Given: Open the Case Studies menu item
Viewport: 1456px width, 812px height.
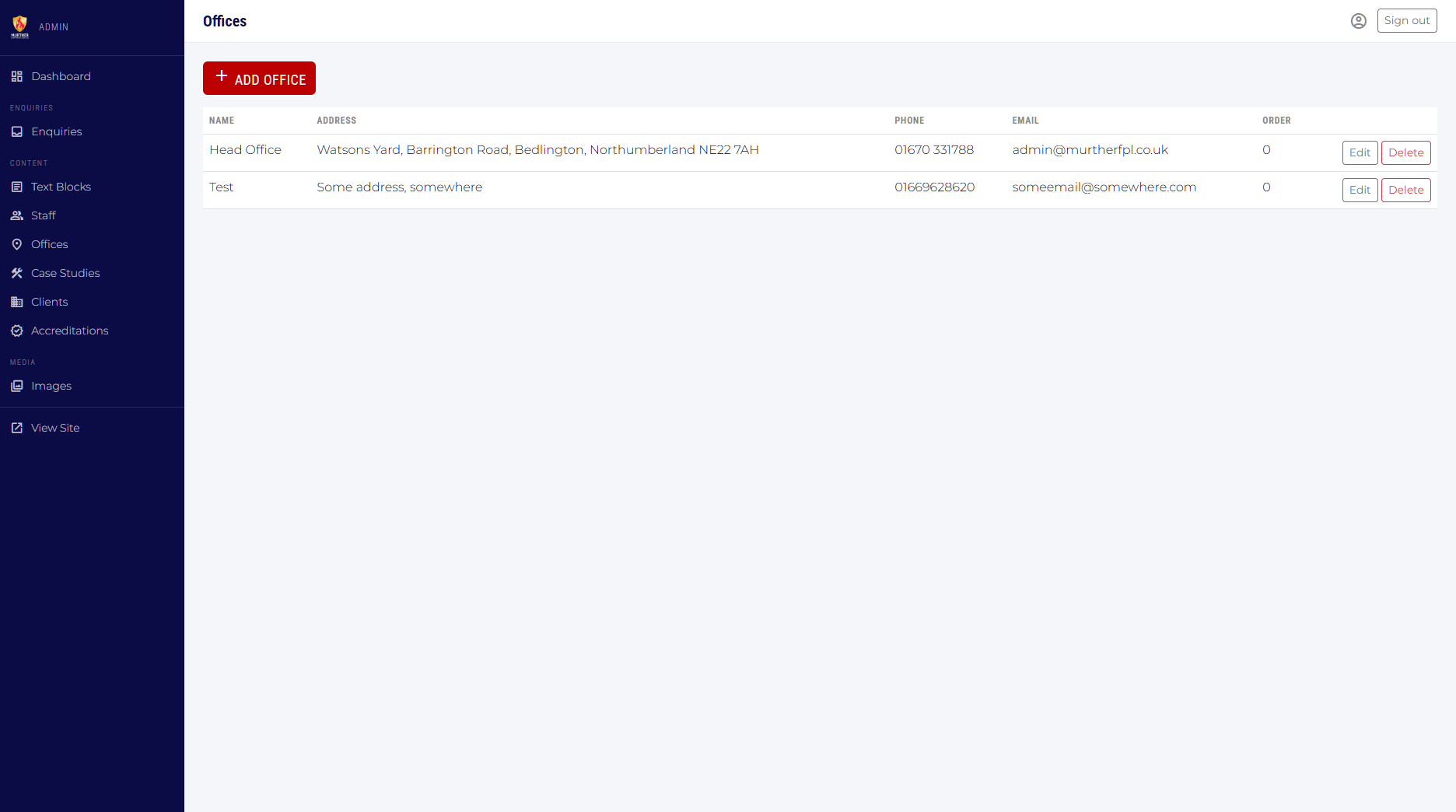Looking at the screenshot, I should click(x=65, y=273).
